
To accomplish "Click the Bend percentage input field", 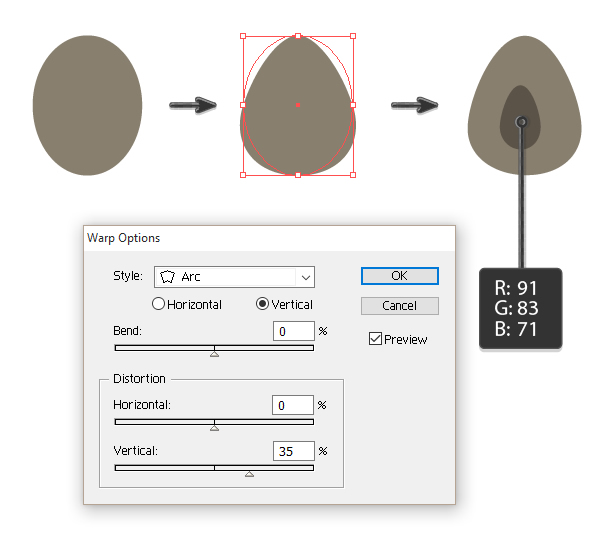I will [292, 331].
